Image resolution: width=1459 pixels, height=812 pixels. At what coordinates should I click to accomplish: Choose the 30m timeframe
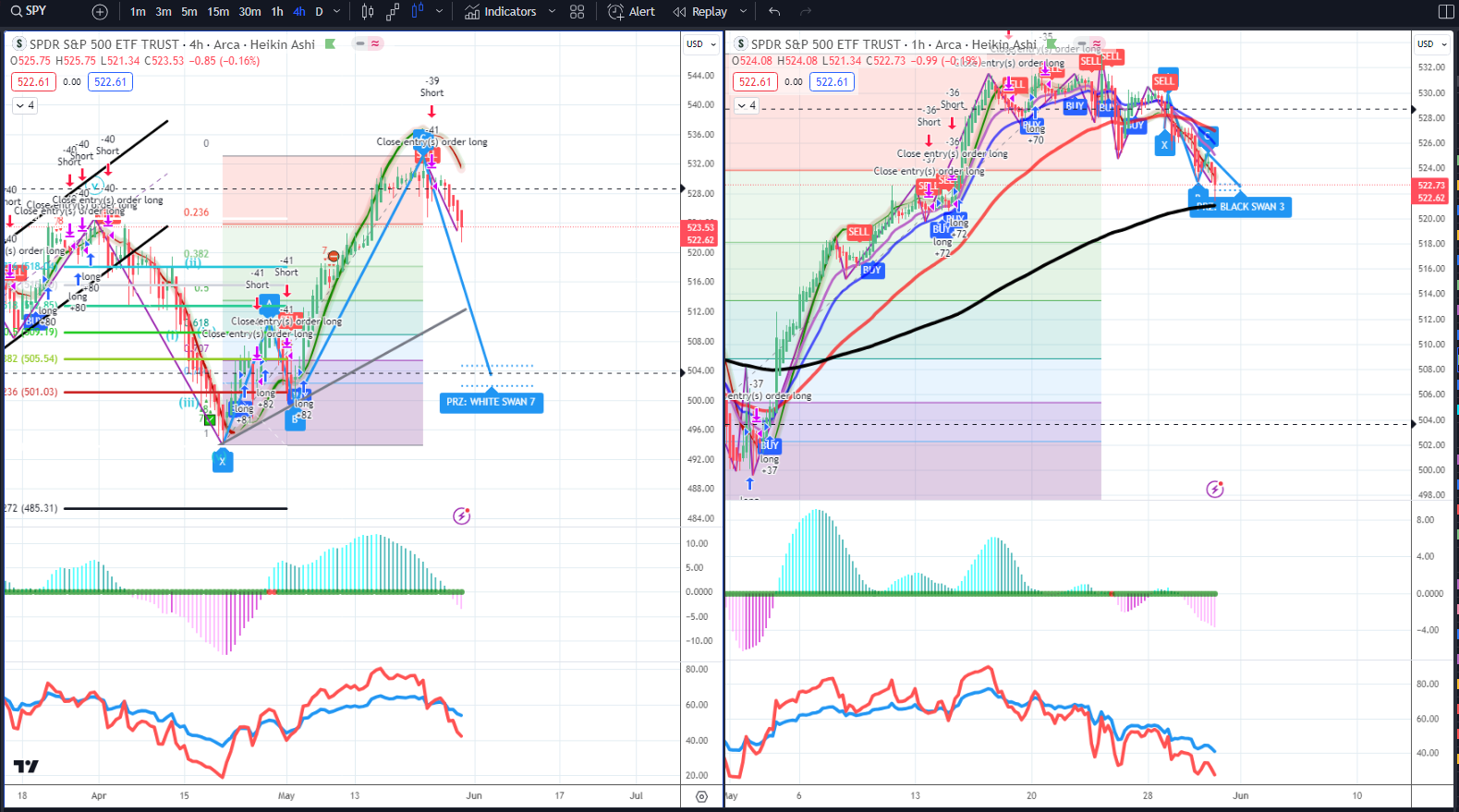(249, 12)
